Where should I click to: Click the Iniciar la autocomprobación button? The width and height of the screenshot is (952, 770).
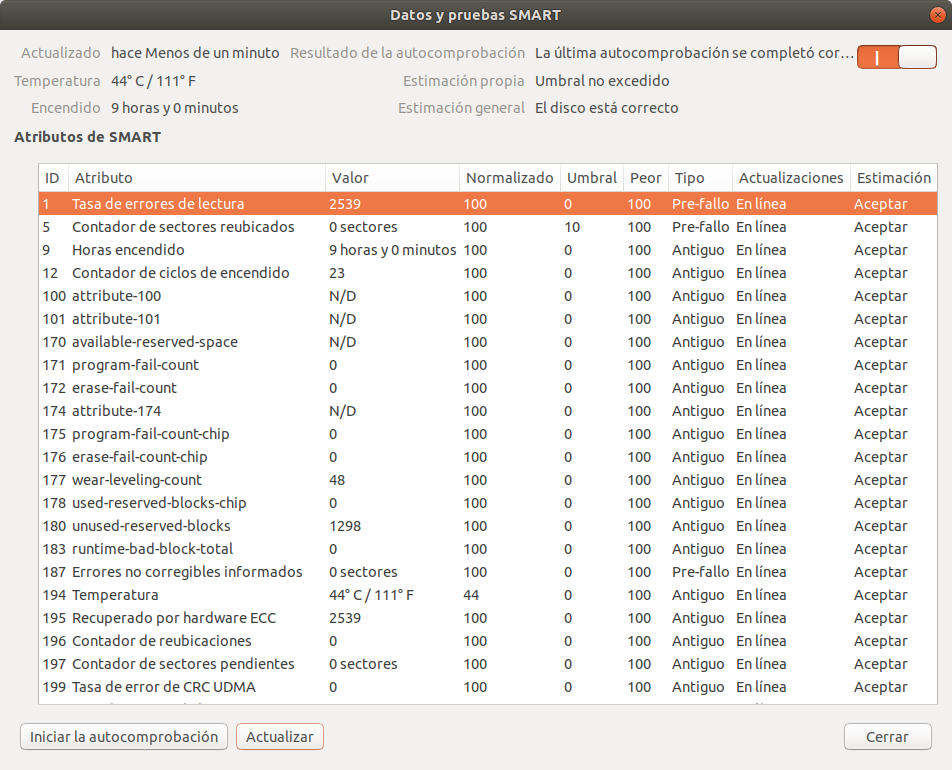pos(124,737)
